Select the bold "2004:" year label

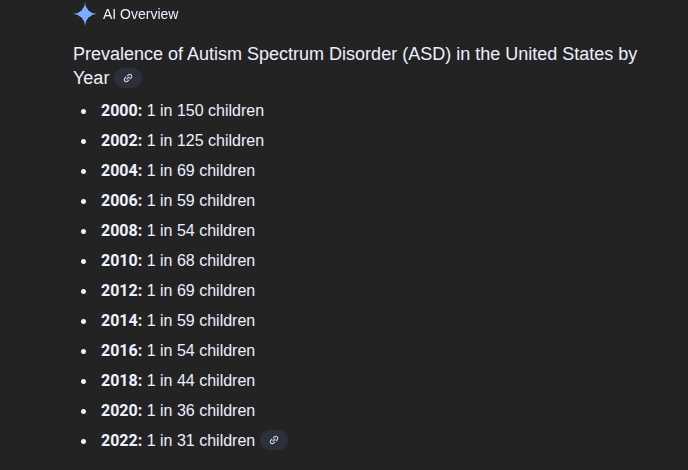tap(121, 170)
